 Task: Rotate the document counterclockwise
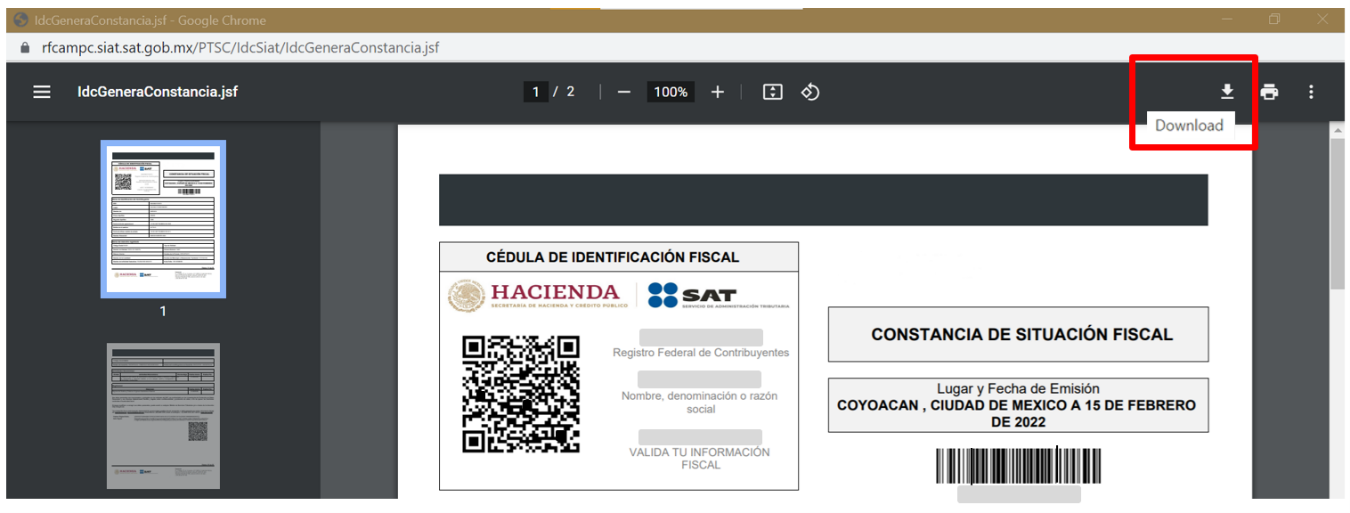(811, 92)
